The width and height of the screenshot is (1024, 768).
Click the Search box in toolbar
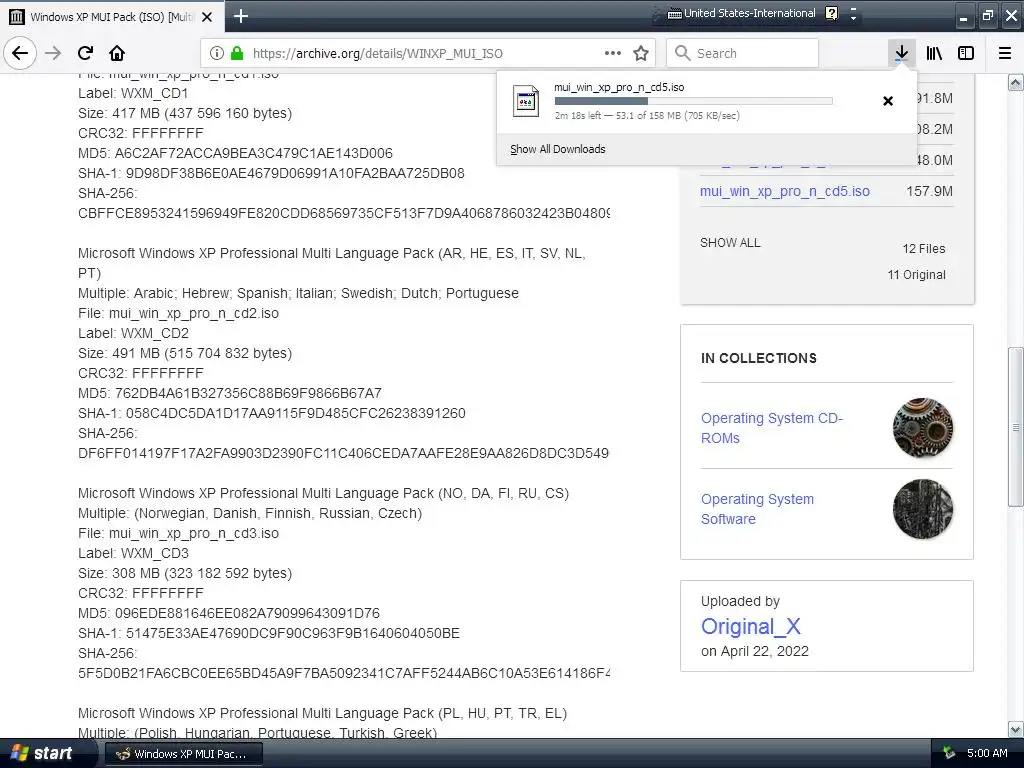tap(743, 53)
